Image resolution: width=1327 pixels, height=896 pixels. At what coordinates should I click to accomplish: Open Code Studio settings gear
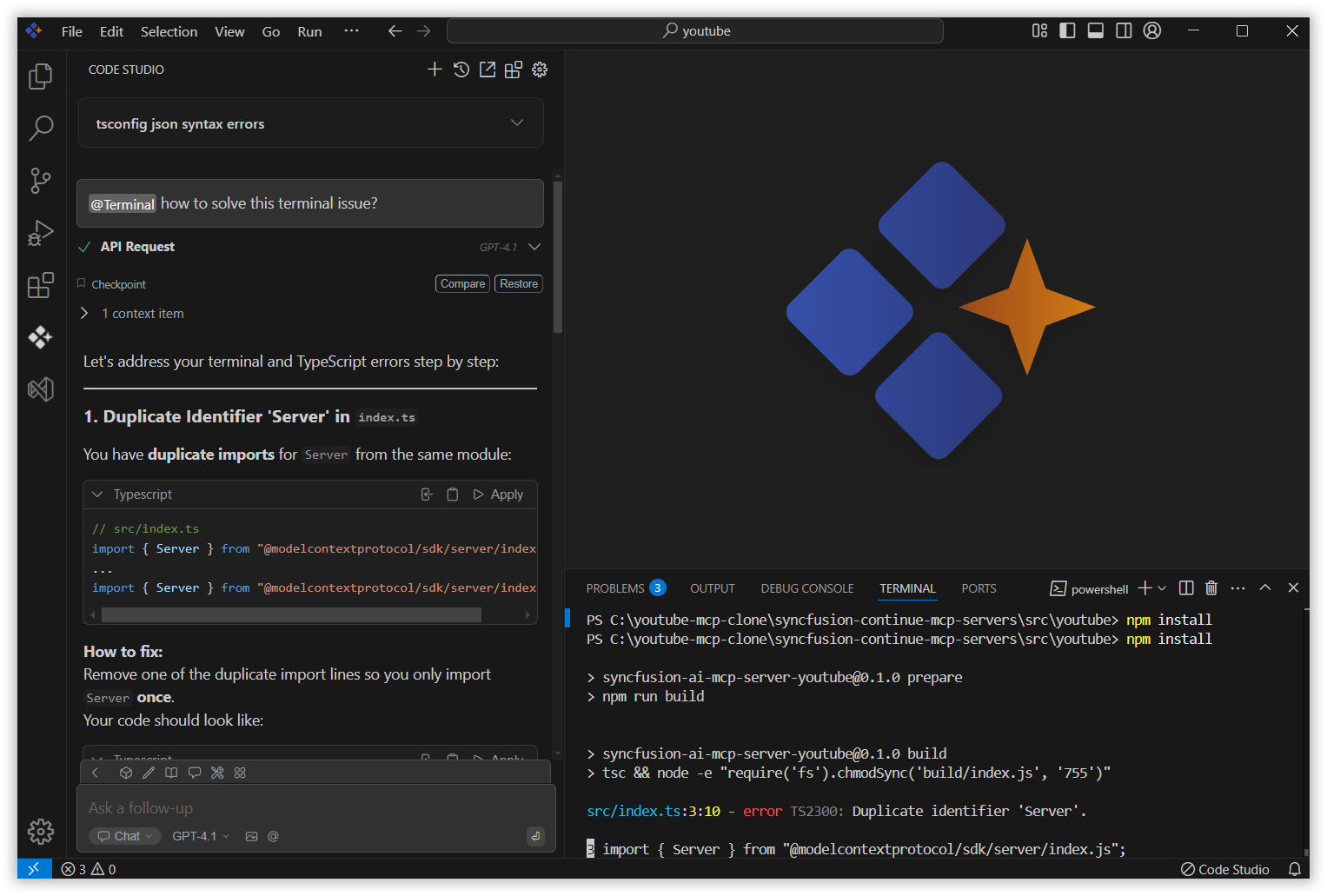(540, 70)
